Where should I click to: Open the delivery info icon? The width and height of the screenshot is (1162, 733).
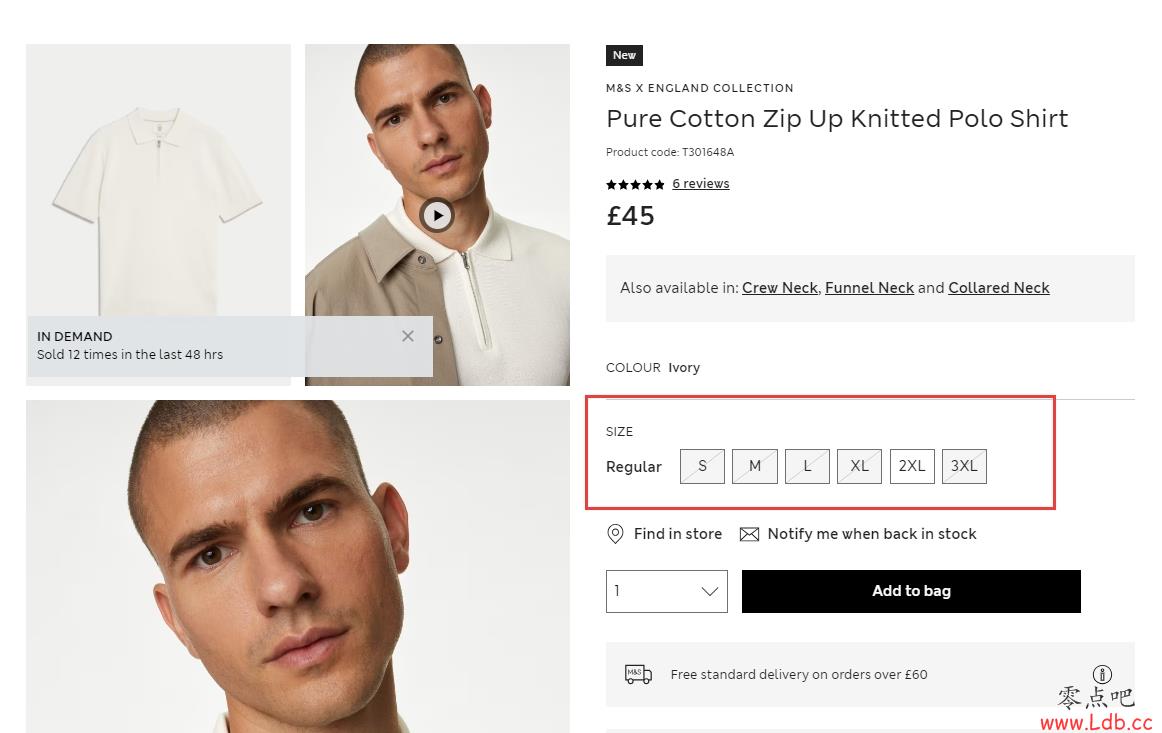point(1102,674)
